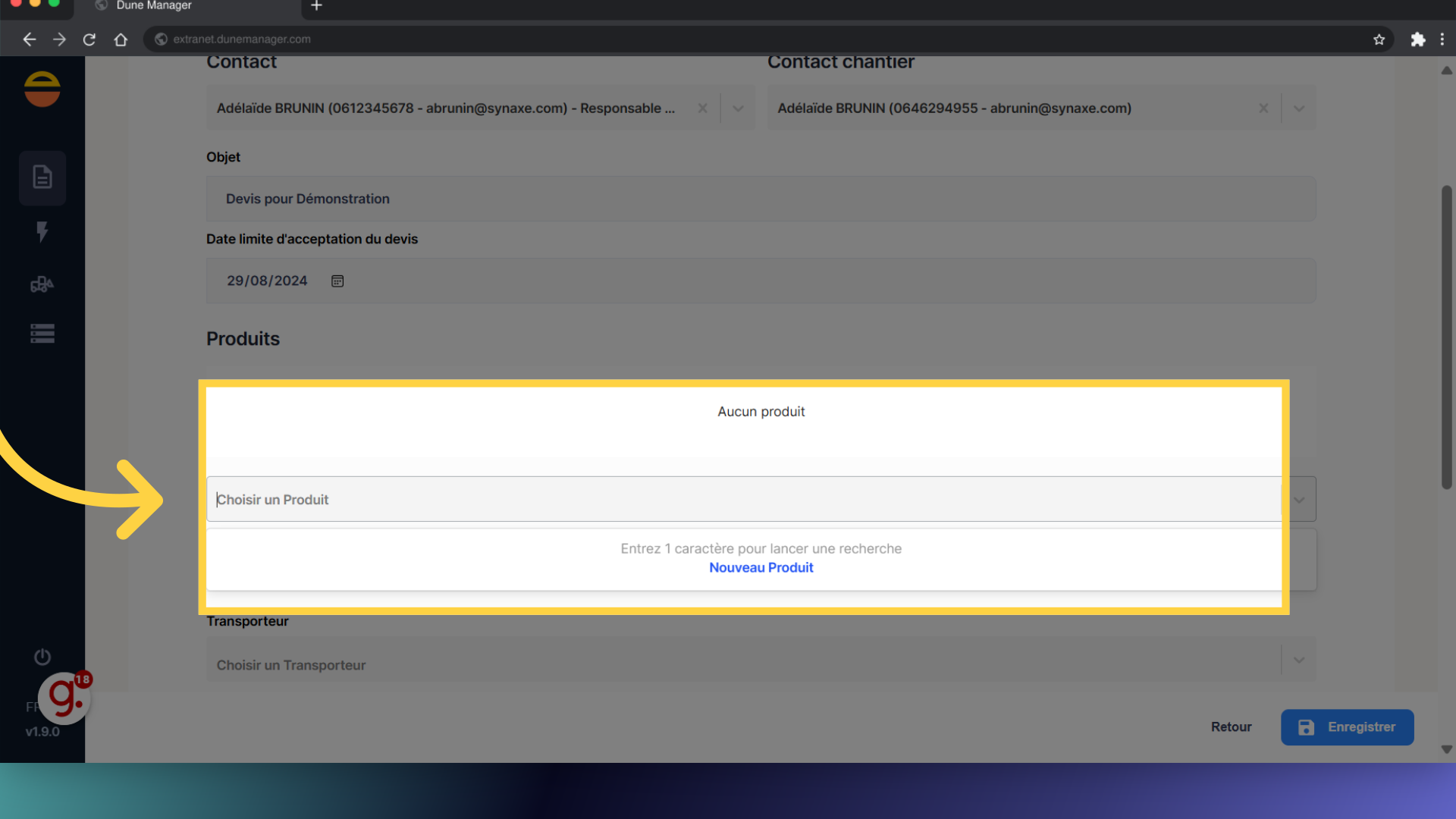Click the lightning bolt sidebar icon
The height and width of the screenshot is (819, 1456).
(42, 231)
